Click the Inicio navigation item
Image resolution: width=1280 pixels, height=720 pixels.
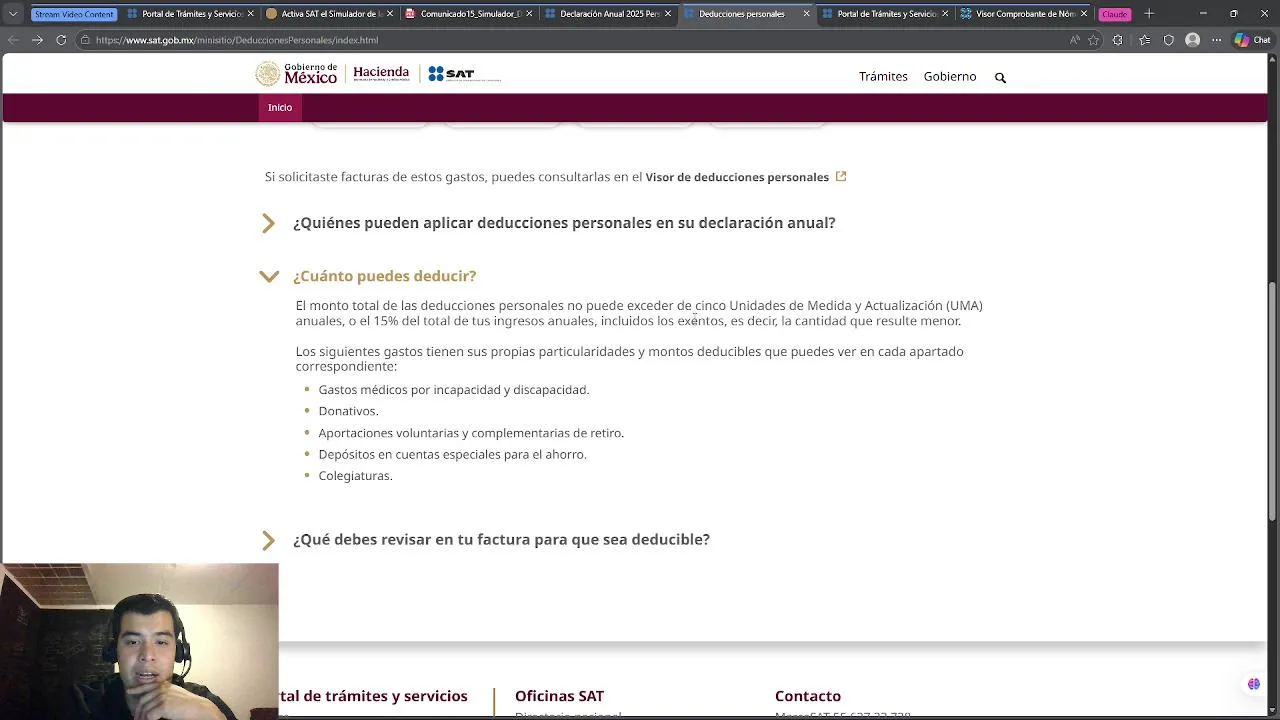(x=280, y=107)
